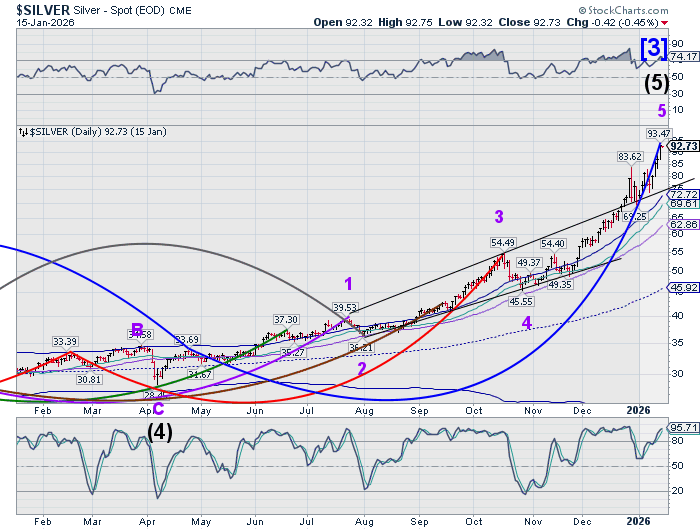Click the 92.73 current price tag
Image resolution: width=700 pixels, height=530 pixels.
[x=682, y=146]
